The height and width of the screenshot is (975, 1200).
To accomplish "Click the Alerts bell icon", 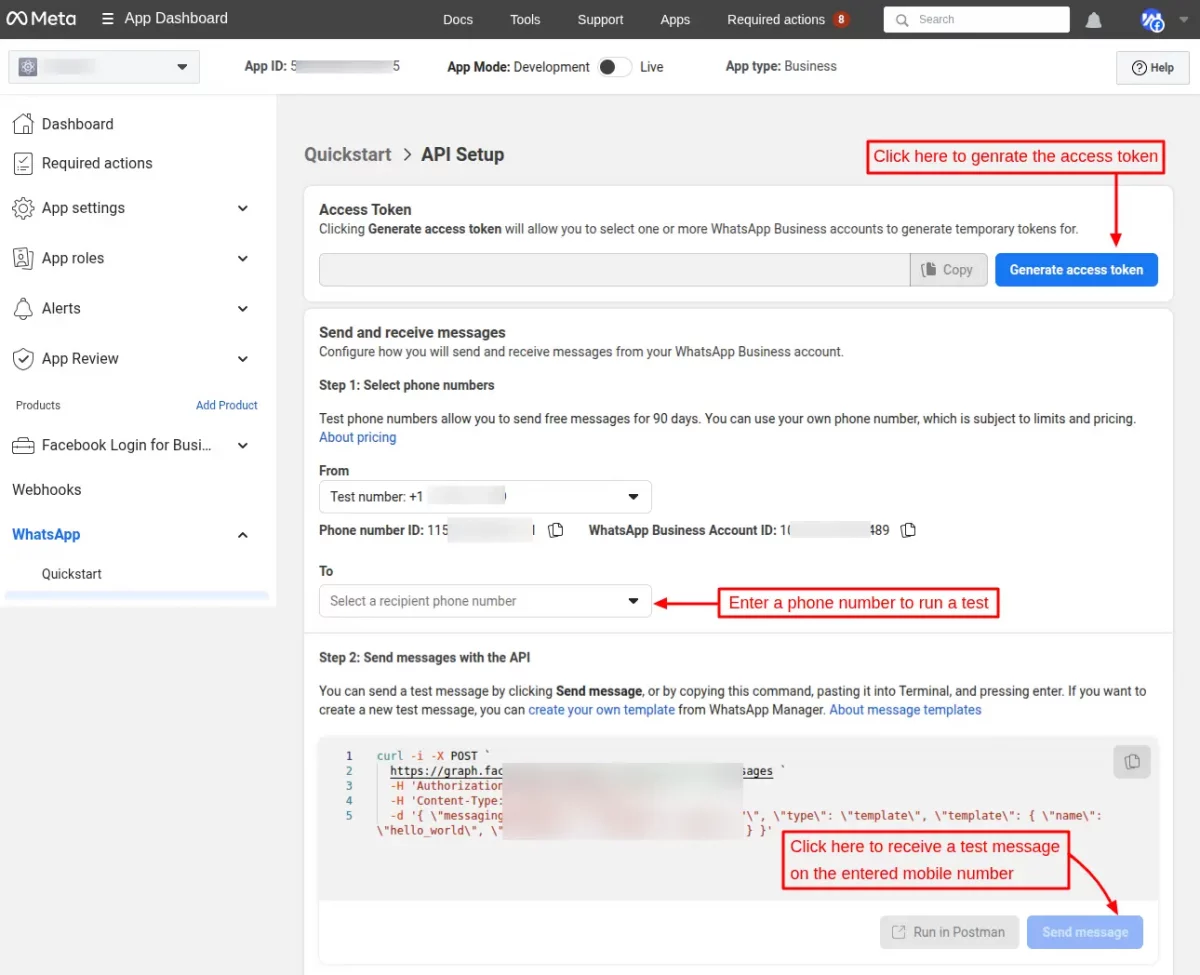I will [x=22, y=308].
